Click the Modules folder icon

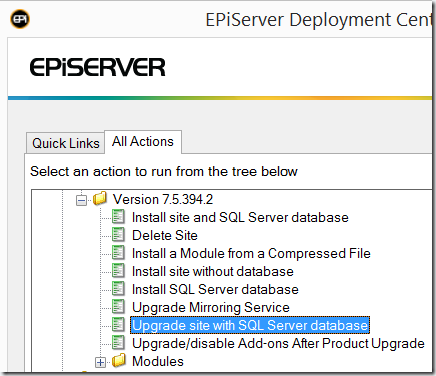click(119, 360)
